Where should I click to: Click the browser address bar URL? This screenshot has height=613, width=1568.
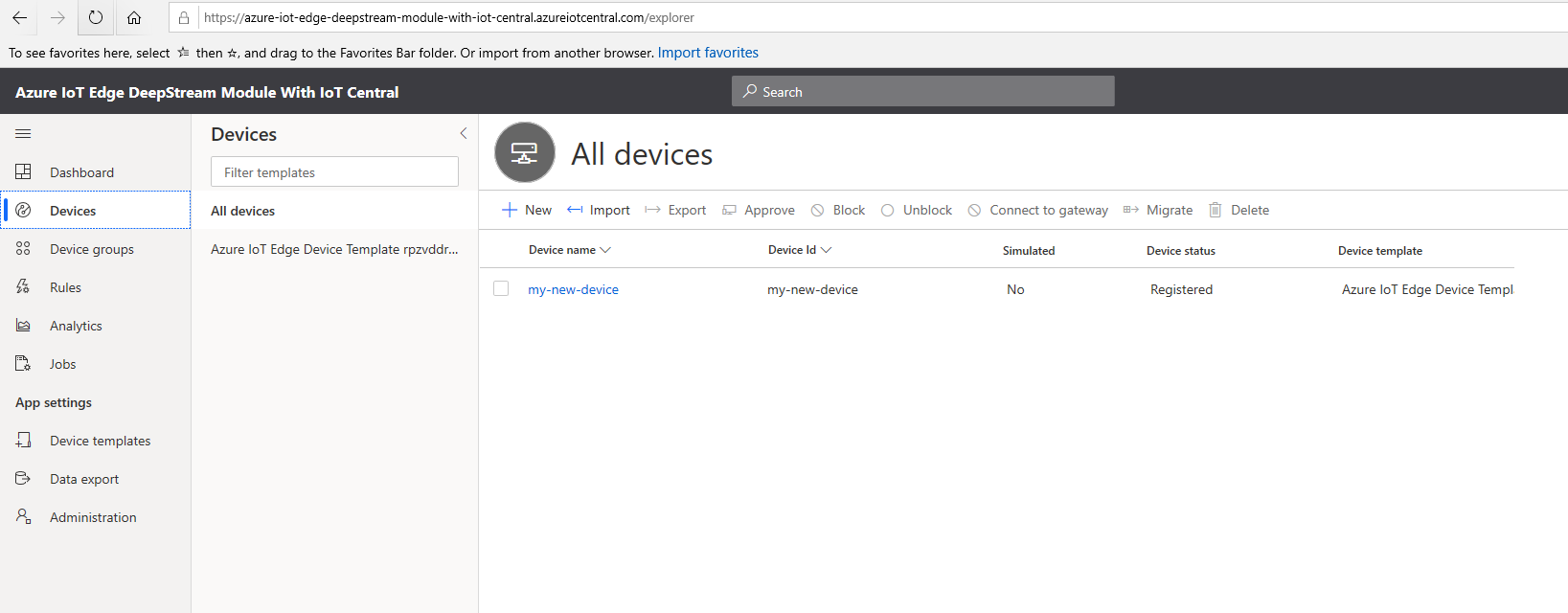click(x=449, y=17)
